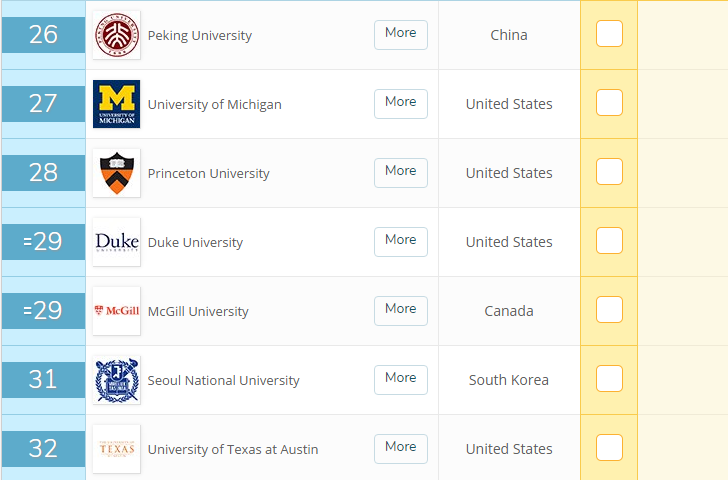Expand More for Princeton University
728x480 pixels.
(x=401, y=172)
